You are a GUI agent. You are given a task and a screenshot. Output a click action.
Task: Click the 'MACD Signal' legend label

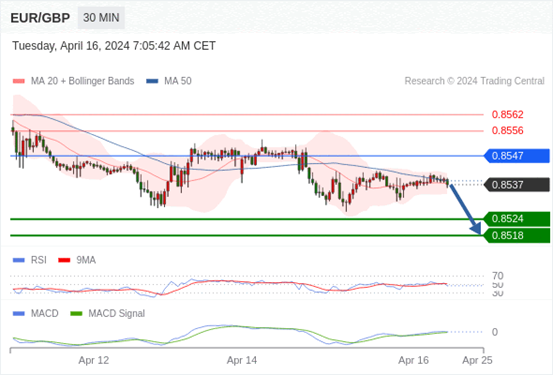117,313
